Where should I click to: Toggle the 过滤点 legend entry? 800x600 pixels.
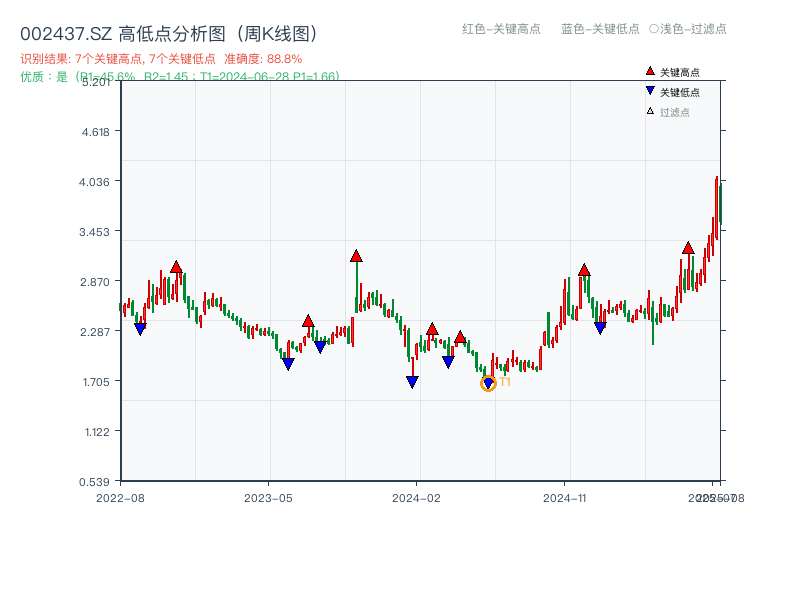click(668, 112)
